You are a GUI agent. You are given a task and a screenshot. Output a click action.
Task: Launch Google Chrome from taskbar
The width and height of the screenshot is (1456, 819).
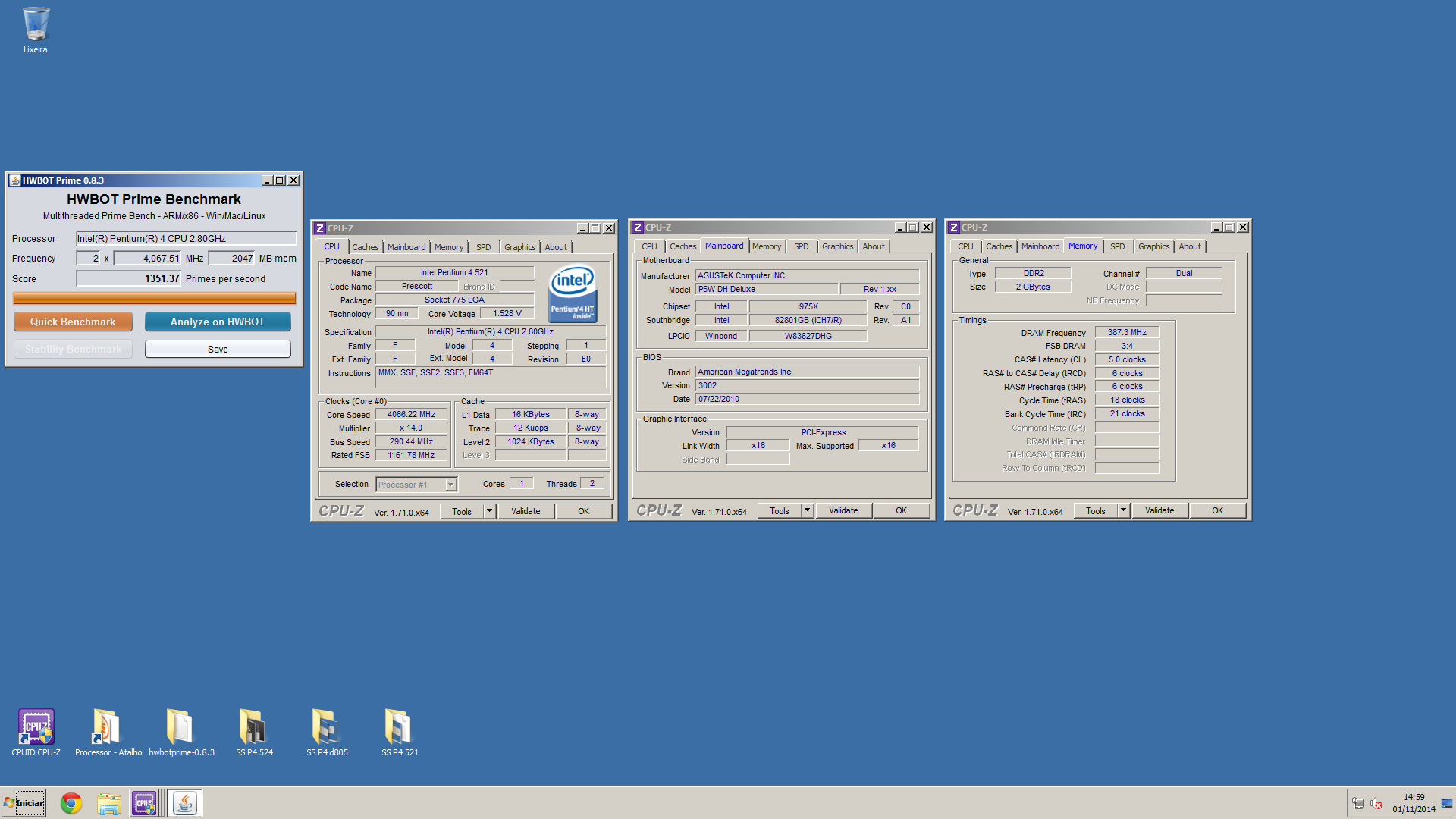tap(71, 803)
